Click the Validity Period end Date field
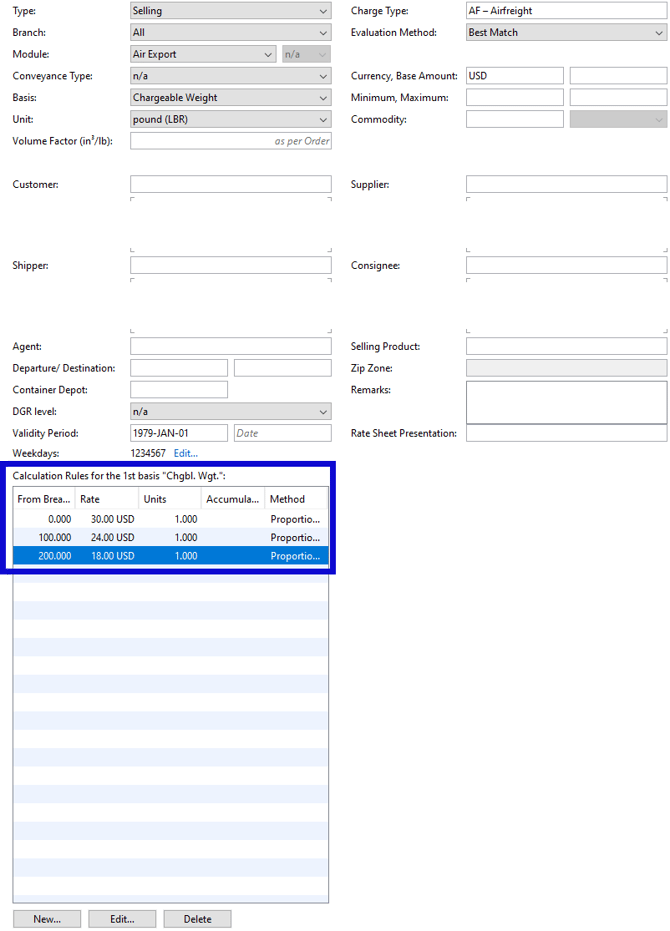The height and width of the screenshot is (931, 670). tap(283, 433)
